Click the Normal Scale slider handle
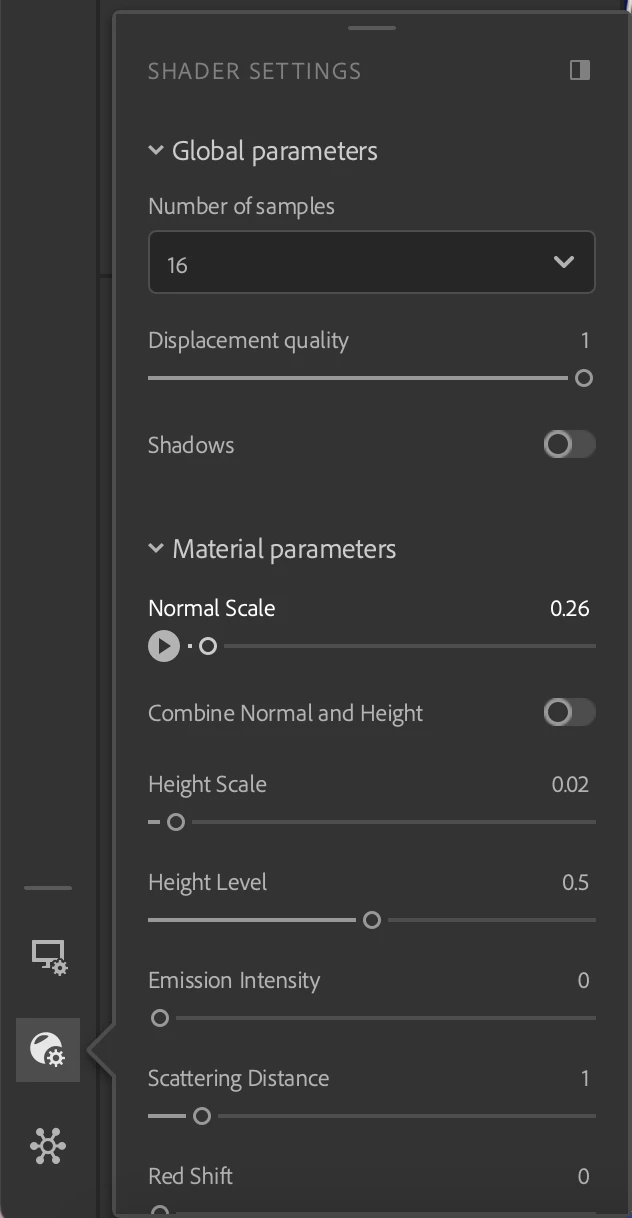Screen dimensions: 632x1218 (x=208, y=646)
